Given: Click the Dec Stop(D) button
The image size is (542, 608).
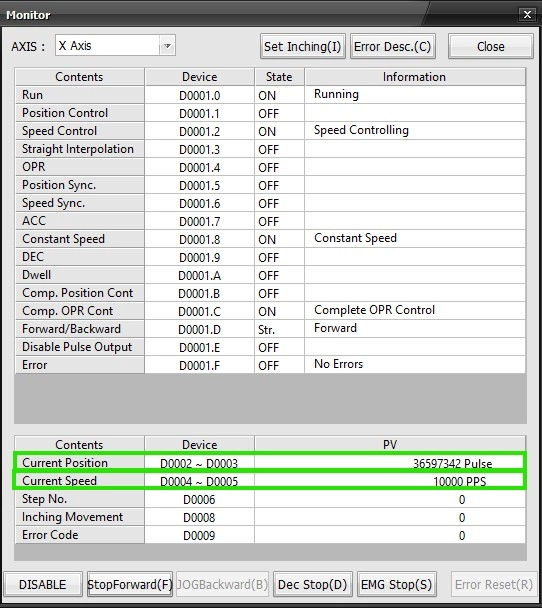Looking at the screenshot, I should coord(312,584).
